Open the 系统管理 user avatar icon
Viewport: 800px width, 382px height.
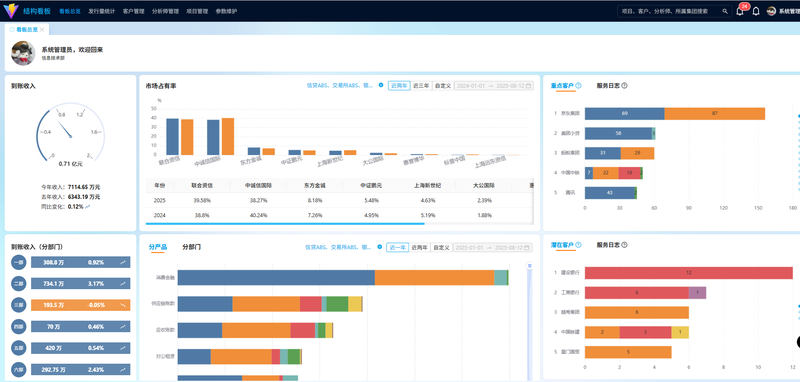(x=771, y=11)
